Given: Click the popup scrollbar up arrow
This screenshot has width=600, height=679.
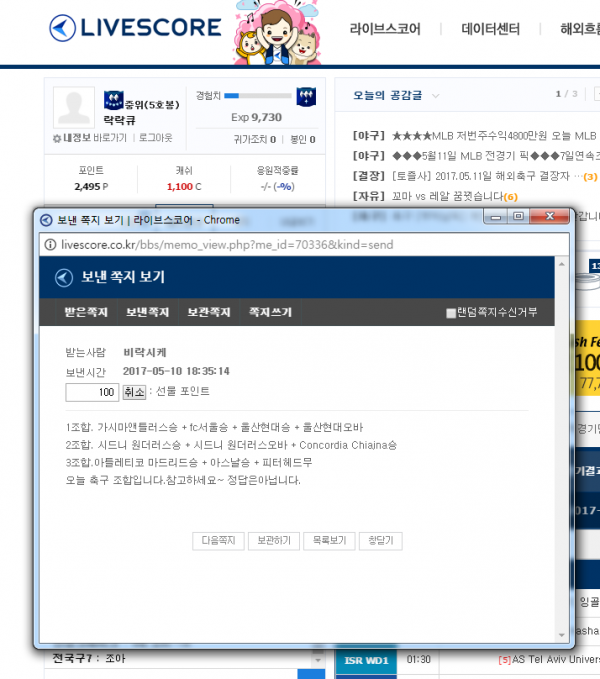Looking at the screenshot, I should [x=561, y=264].
